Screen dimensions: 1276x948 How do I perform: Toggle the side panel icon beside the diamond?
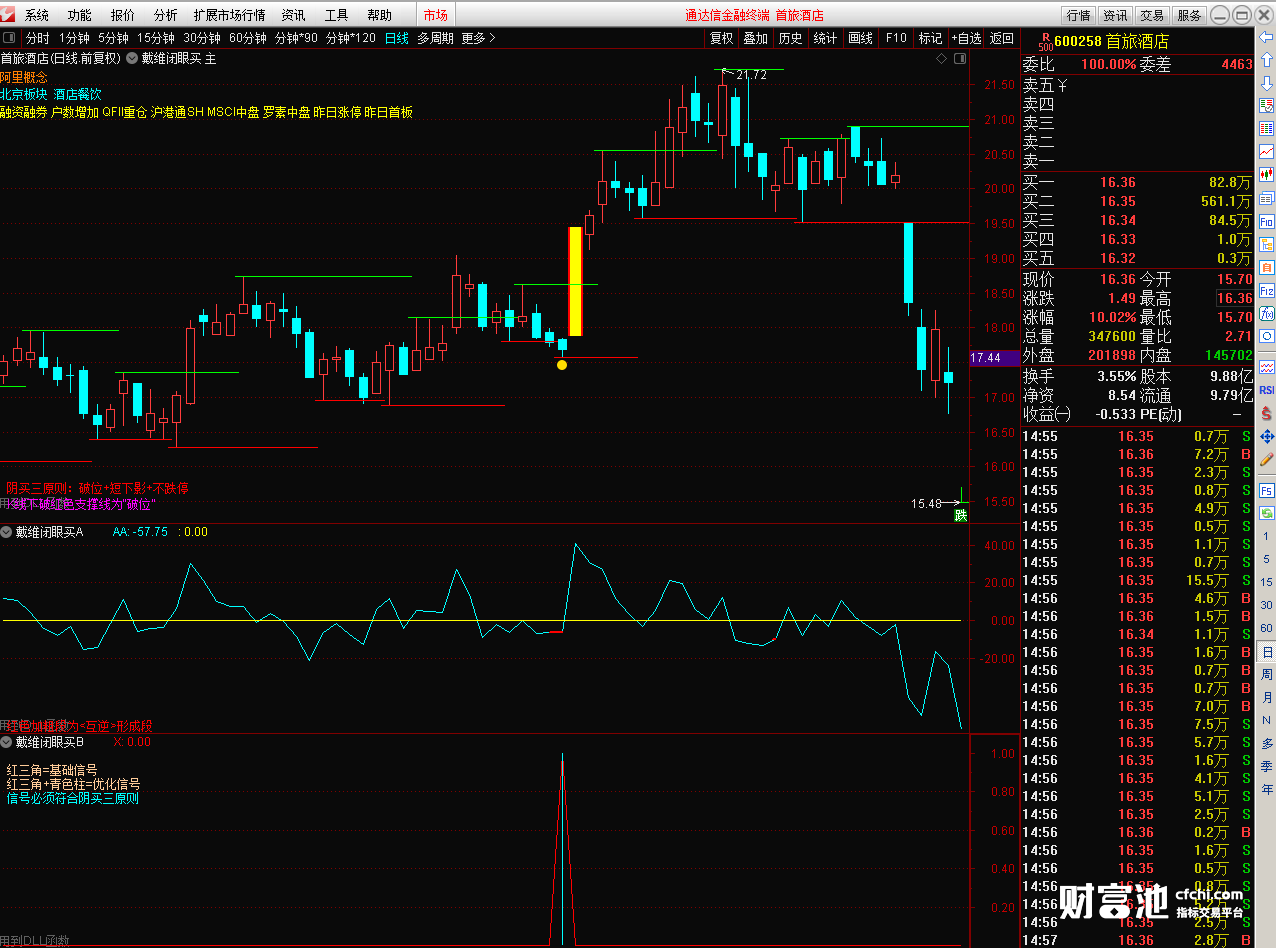coord(961,59)
